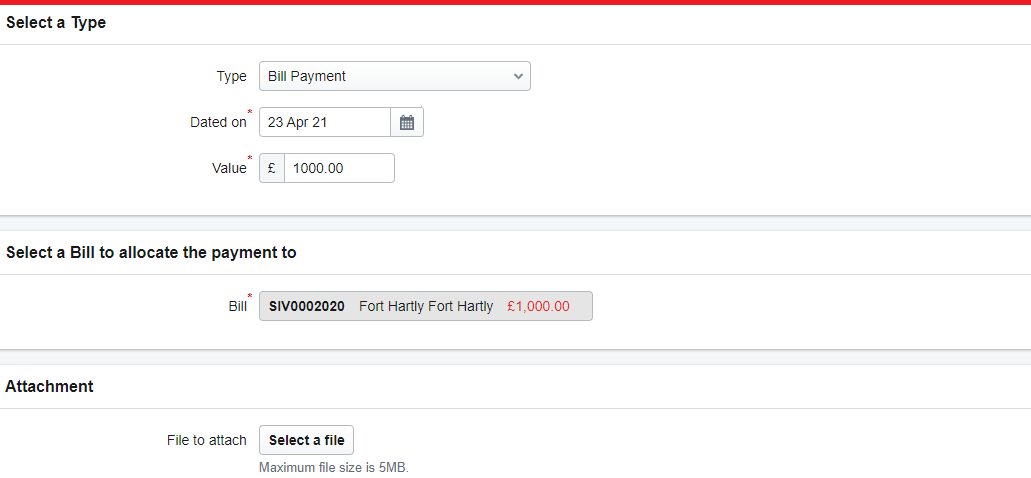Click the File to attach label
The image size is (1031, 478).
[207, 441]
